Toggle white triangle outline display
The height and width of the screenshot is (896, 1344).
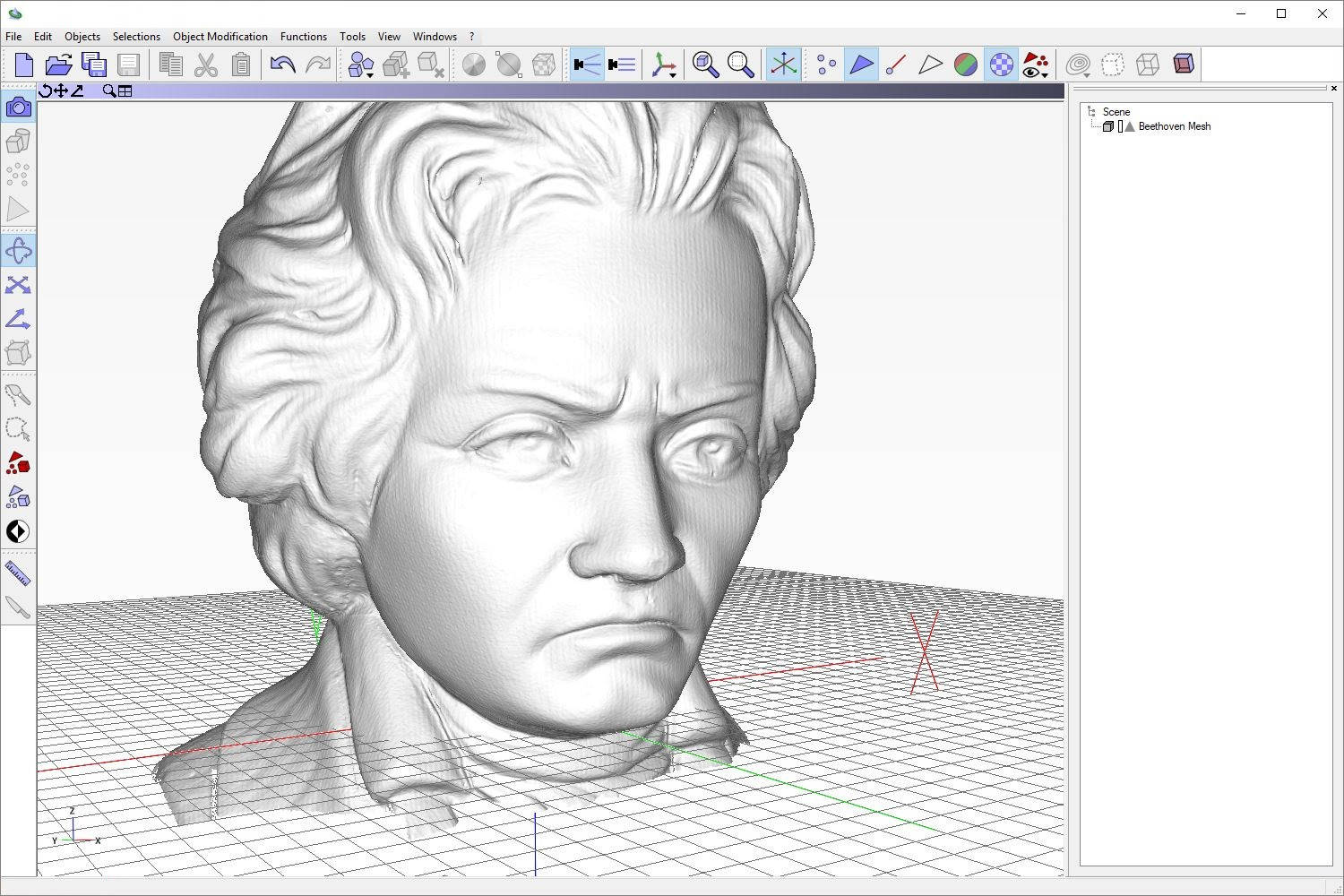[x=931, y=65]
